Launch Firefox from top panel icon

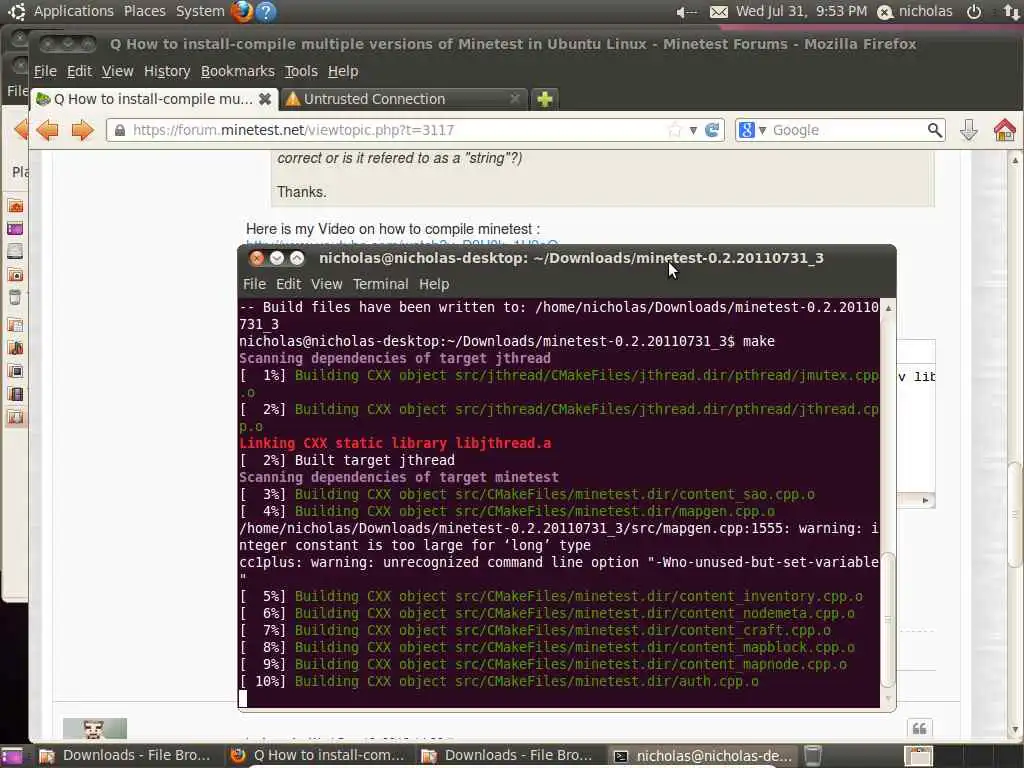click(x=242, y=11)
